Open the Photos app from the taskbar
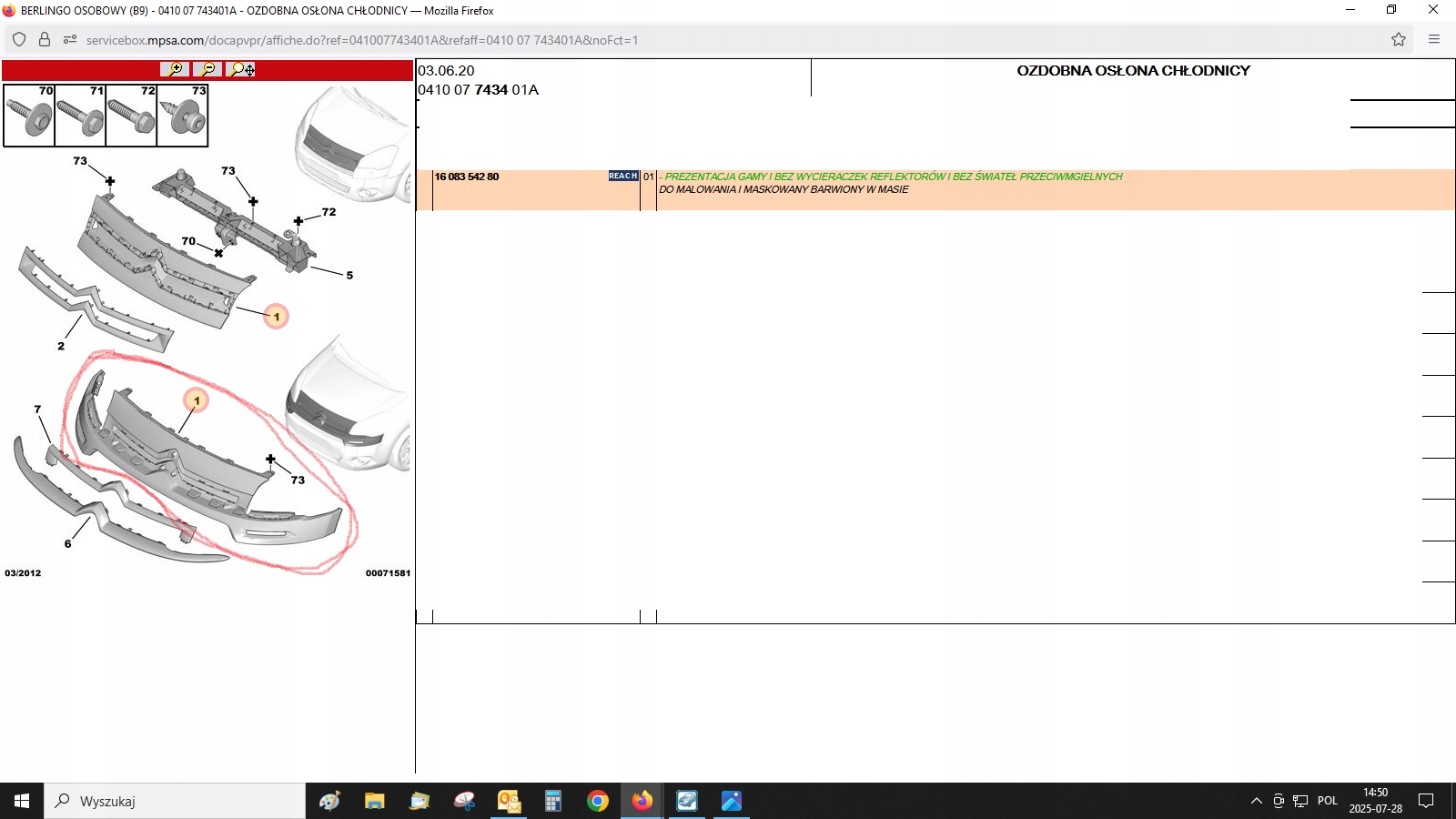This screenshot has height=819, width=1456. [x=732, y=801]
